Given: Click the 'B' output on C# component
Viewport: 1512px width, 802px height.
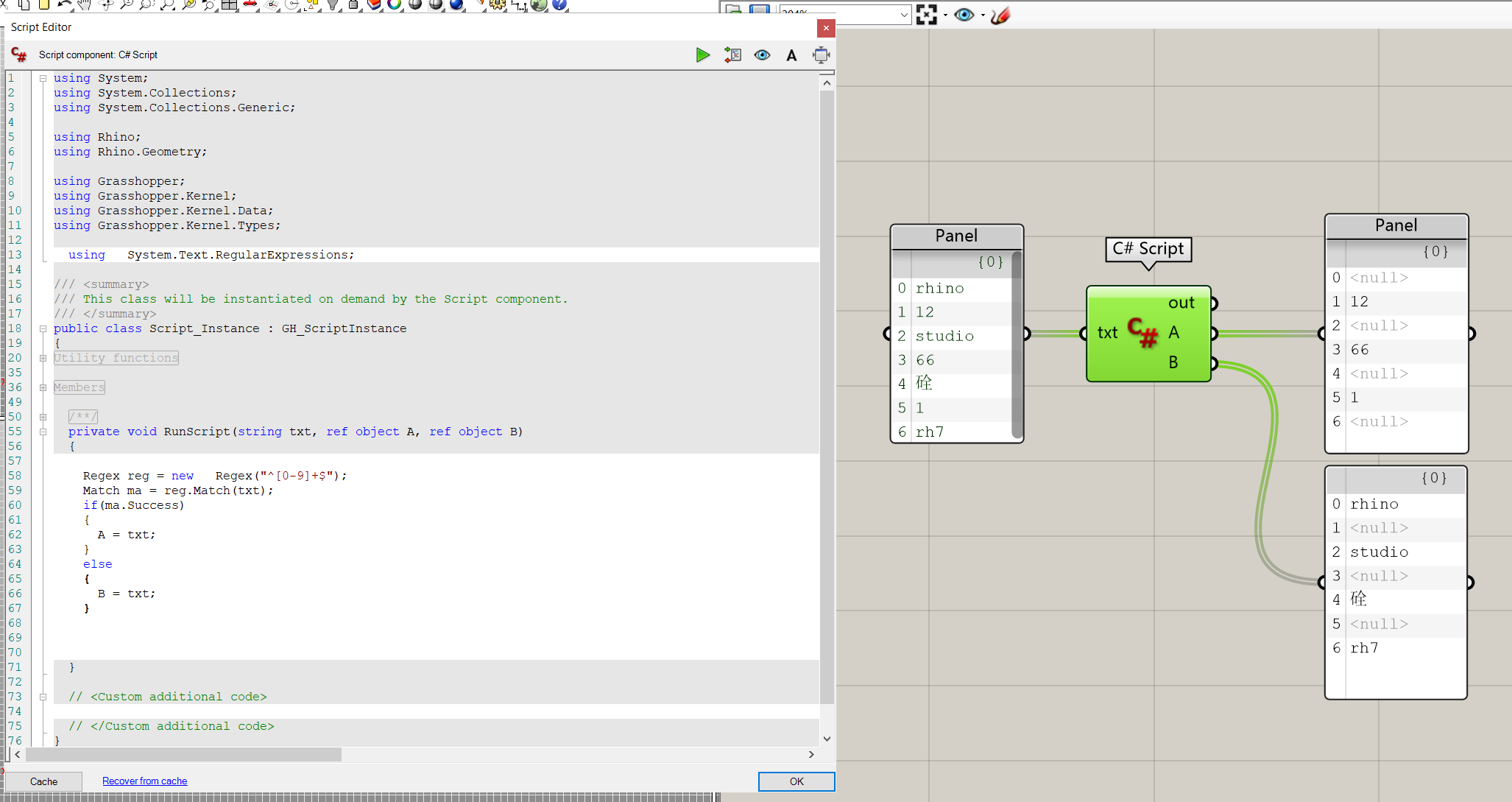Looking at the screenshot, I should point(1173,362).
